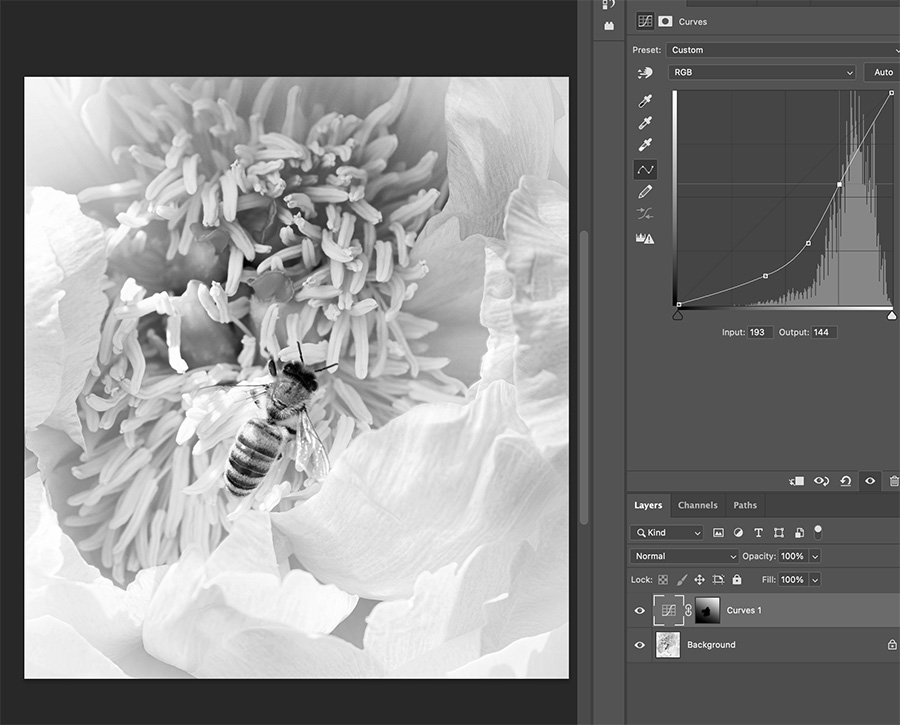Switch to the Paths tab

744,505
